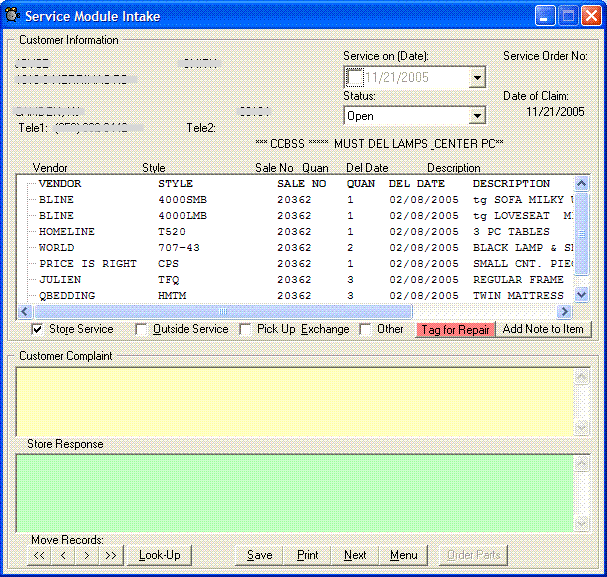The image size is (607, 577).
Task: Click the Customer Complaint scroll up arrow
Action: (581, 377)
